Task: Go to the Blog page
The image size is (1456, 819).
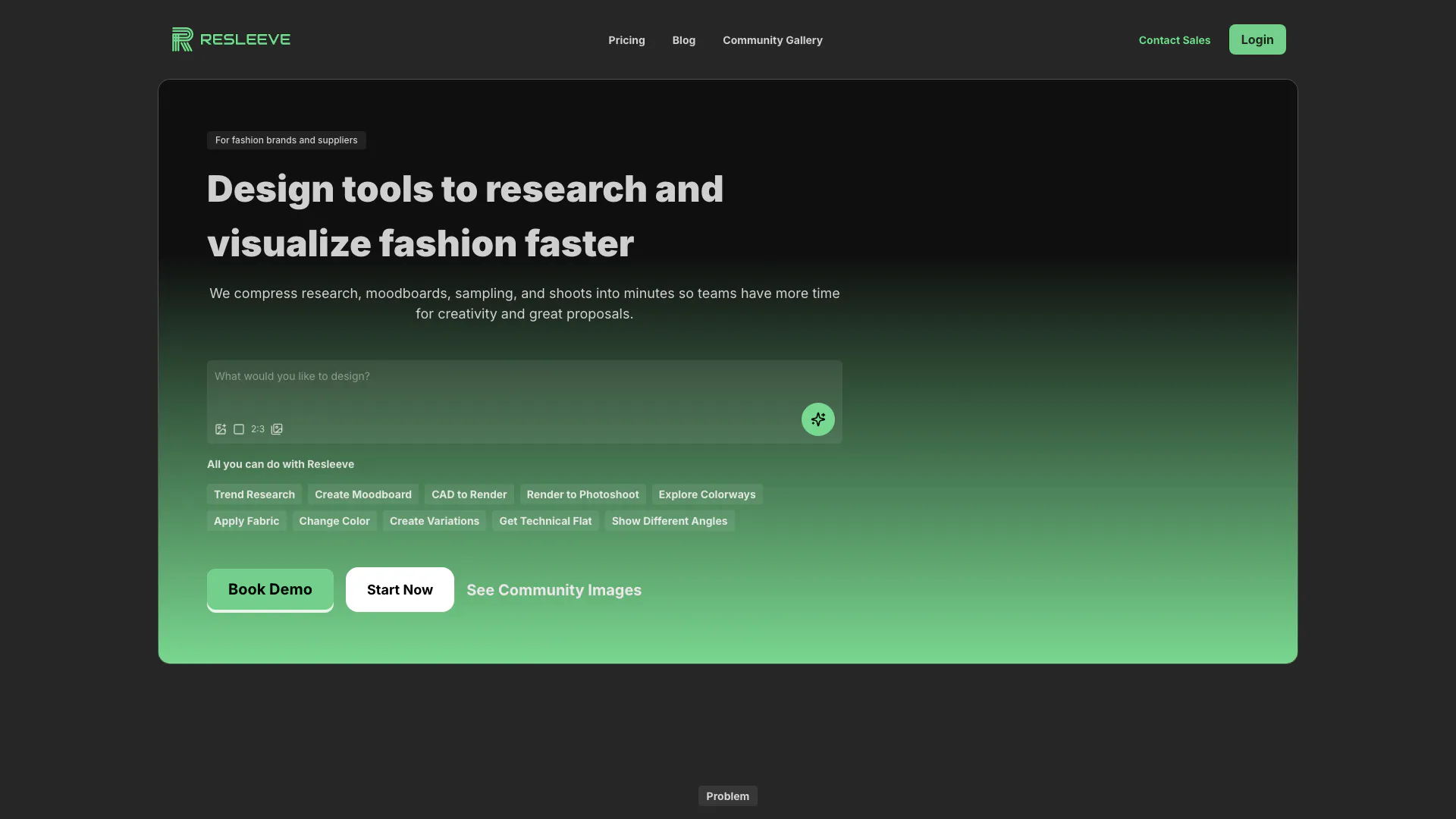Action: pos(683,40)
